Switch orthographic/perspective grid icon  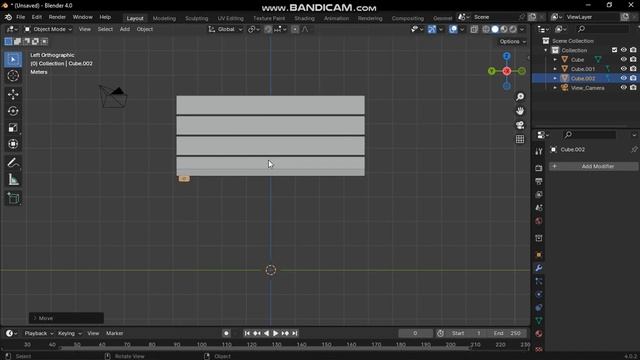pos(520,139)
